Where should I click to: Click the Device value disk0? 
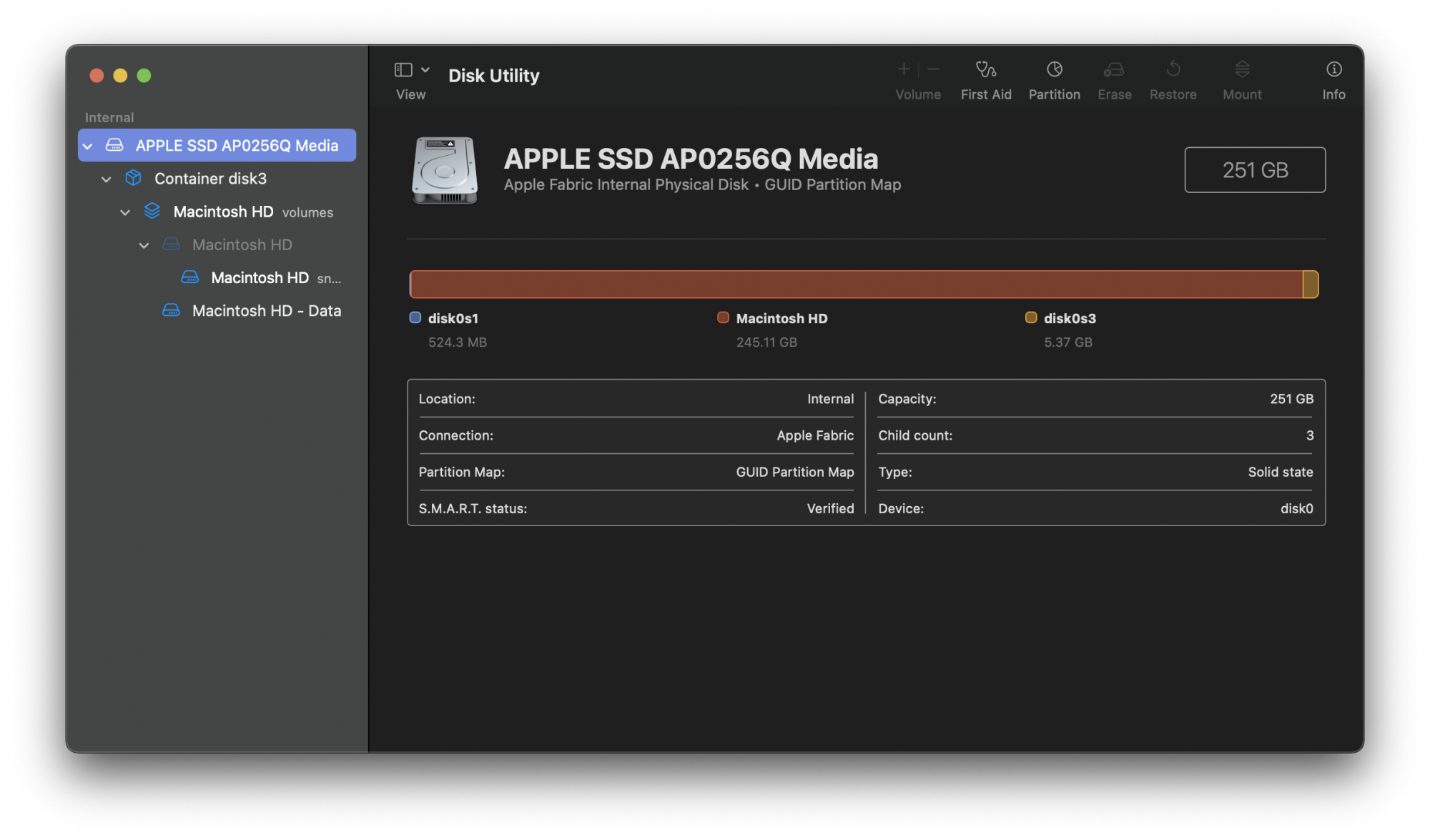[x=1296, y=508]
